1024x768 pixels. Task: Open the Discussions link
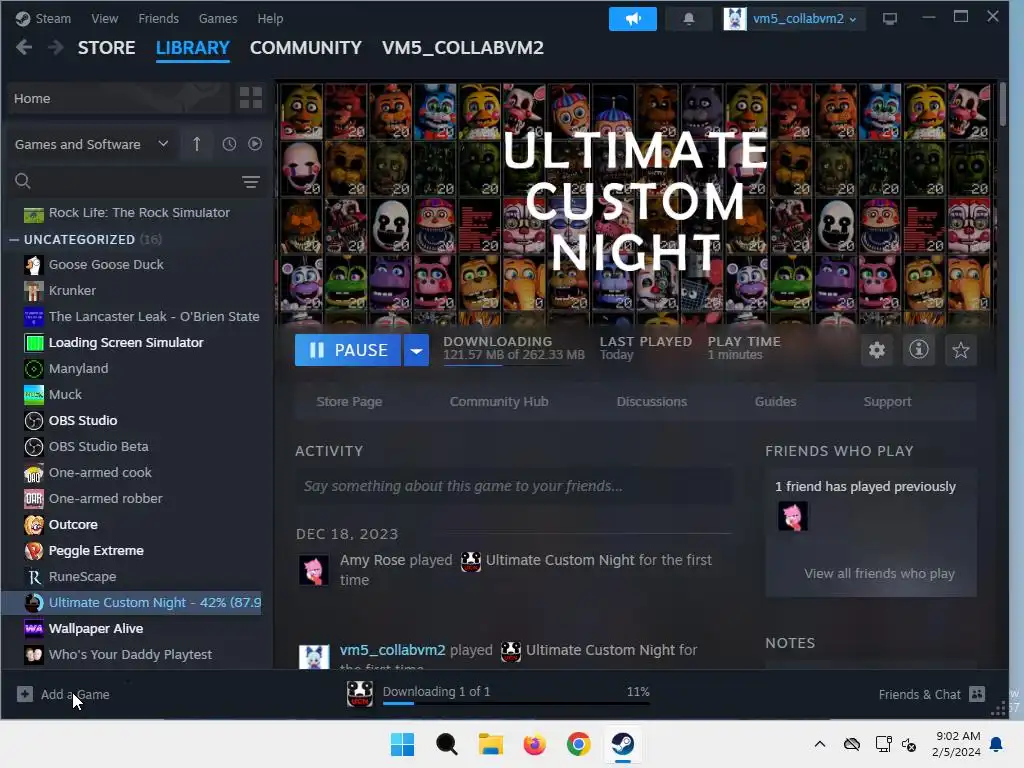pos(652,402)
